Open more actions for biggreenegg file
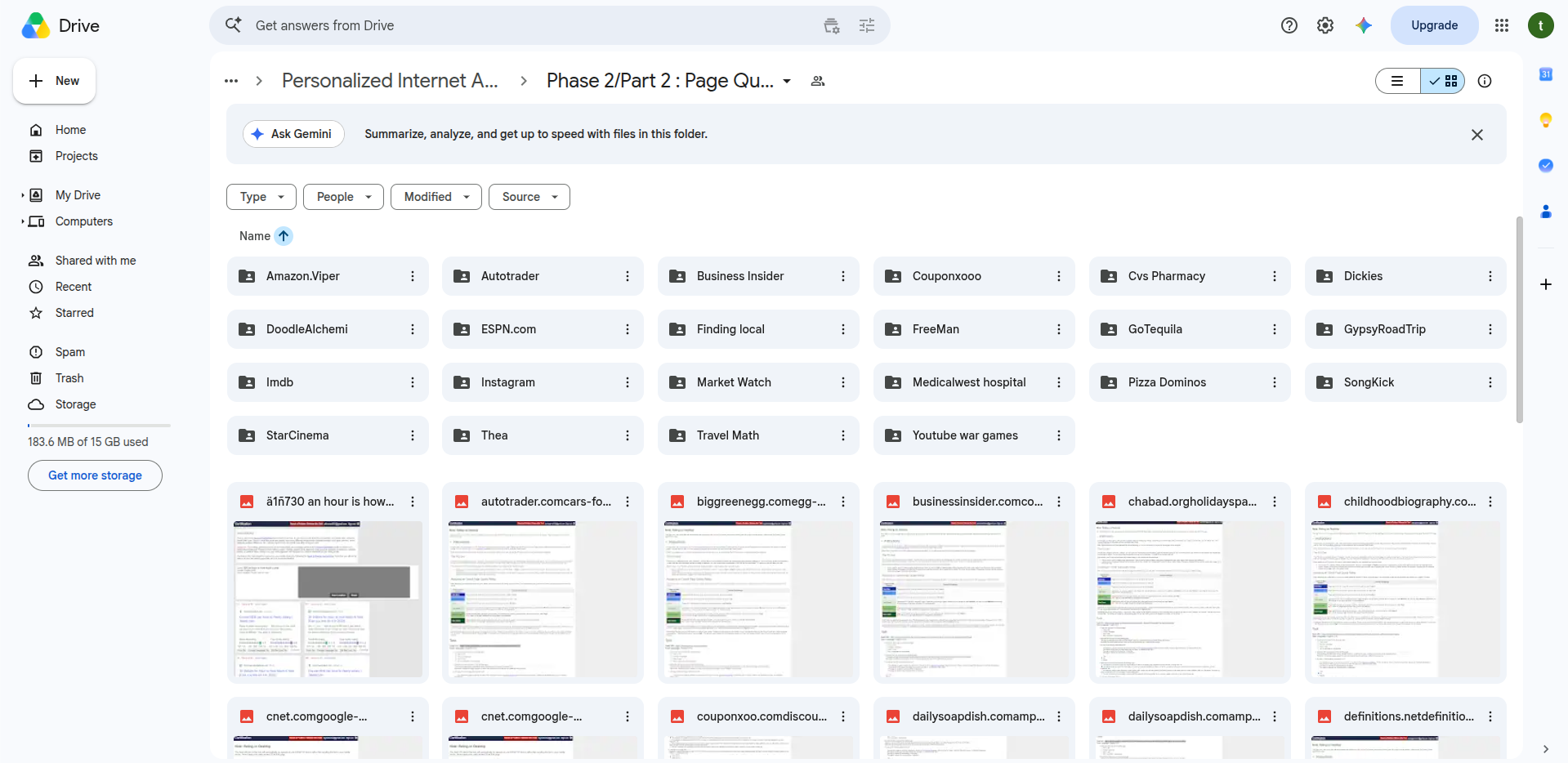The width and height of the screenshot is (1568, 763). pos(843,502)
